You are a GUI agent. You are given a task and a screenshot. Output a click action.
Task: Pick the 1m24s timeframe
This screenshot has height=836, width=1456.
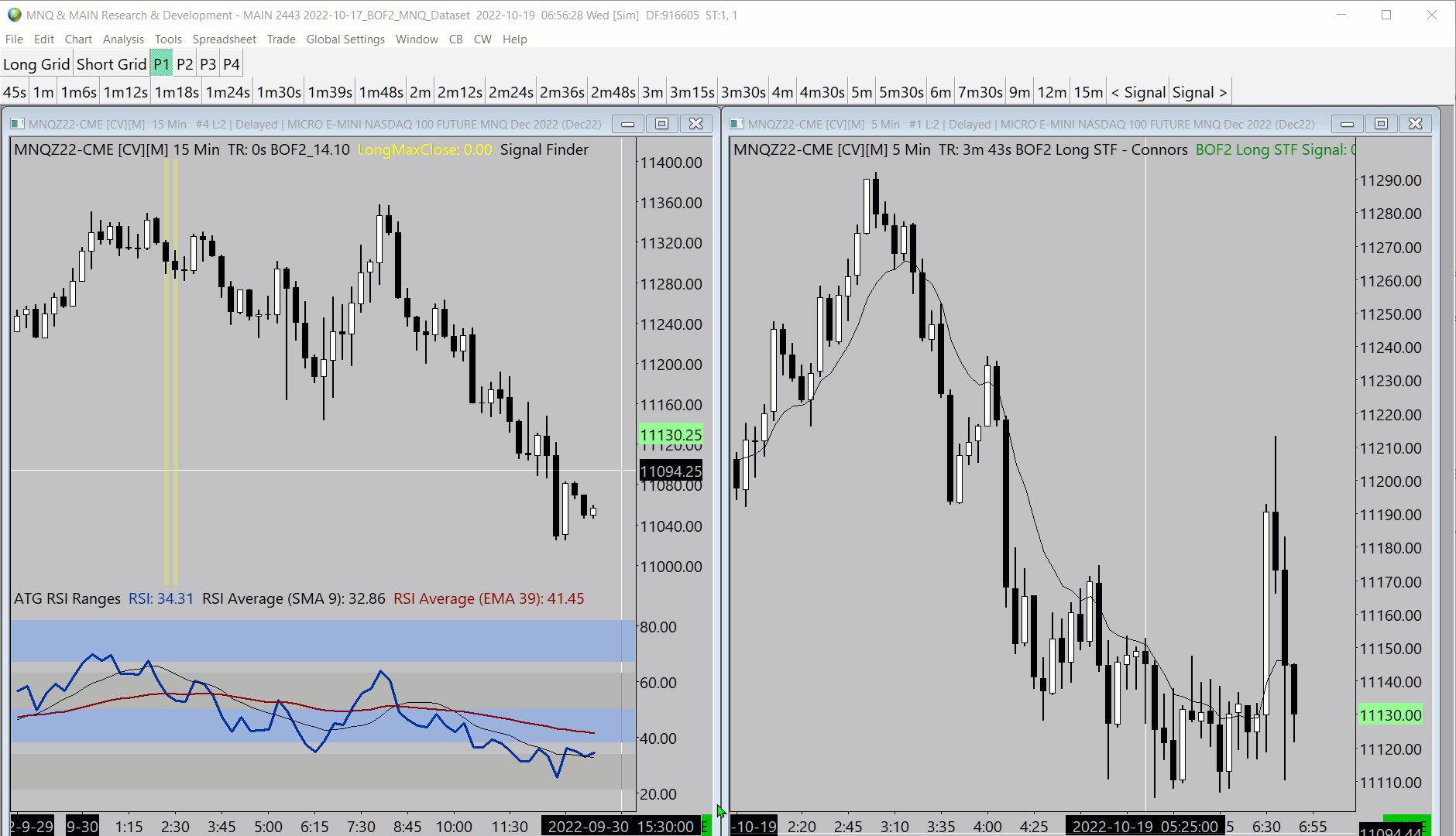228,92
